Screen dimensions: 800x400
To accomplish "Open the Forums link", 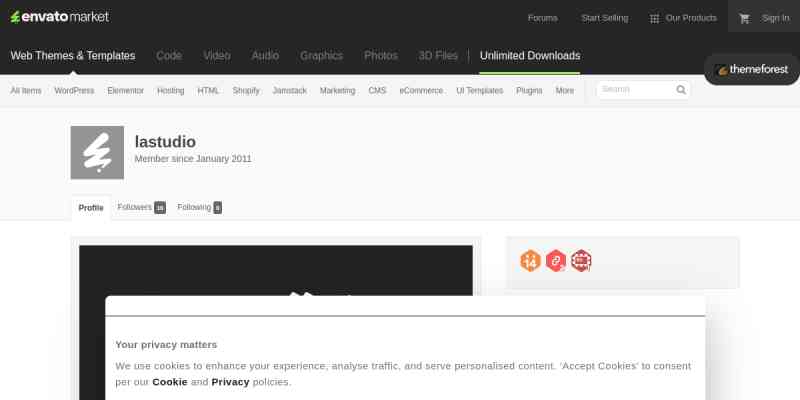I will pos(542,18).
